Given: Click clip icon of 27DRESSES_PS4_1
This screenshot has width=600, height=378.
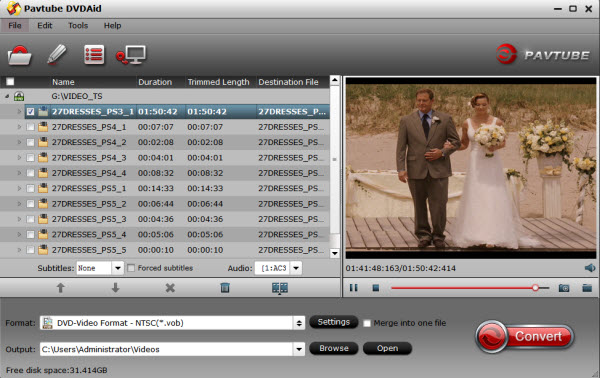Looking at the screenshot, I should pyautogui.click(x=43, y=127).
